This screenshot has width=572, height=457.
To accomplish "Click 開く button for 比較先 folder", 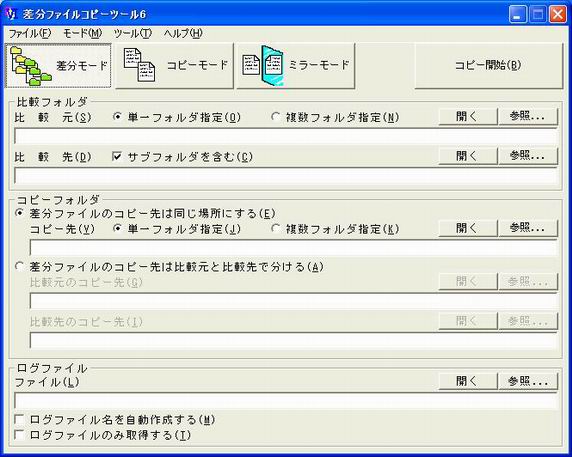I will (468, 156).
